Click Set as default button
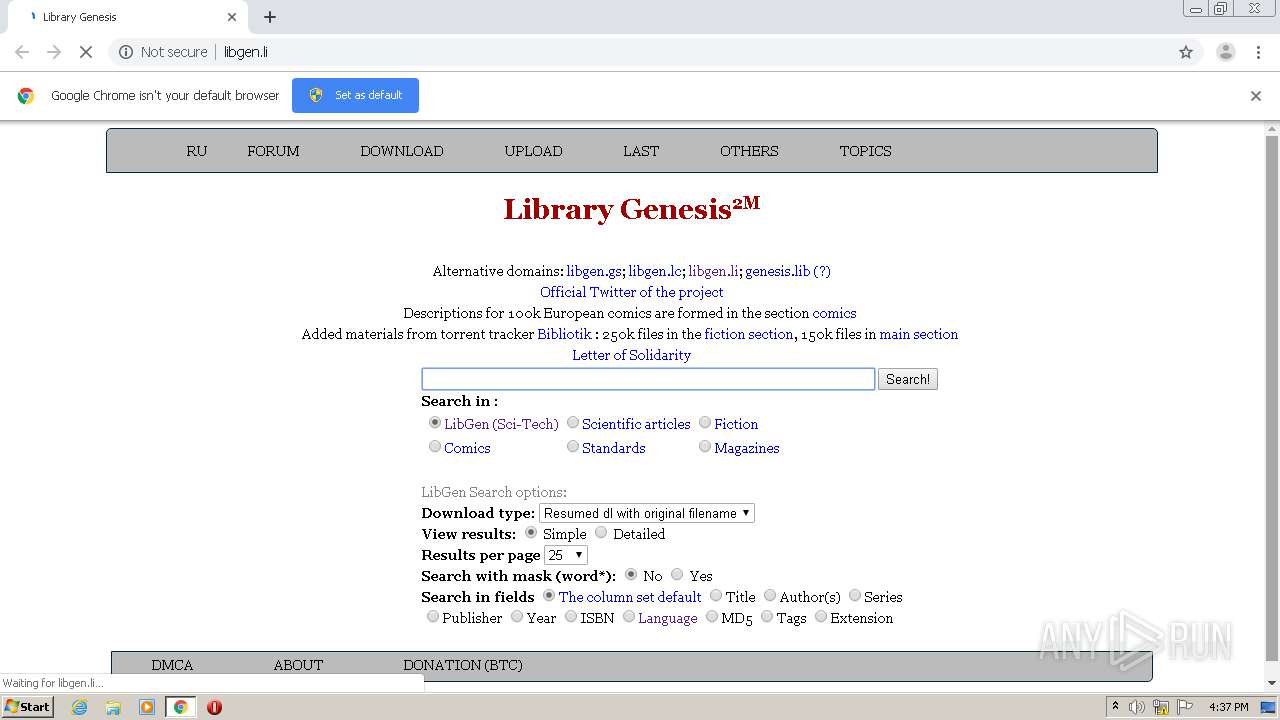The image size is (1280, 720). coord(355,95)
